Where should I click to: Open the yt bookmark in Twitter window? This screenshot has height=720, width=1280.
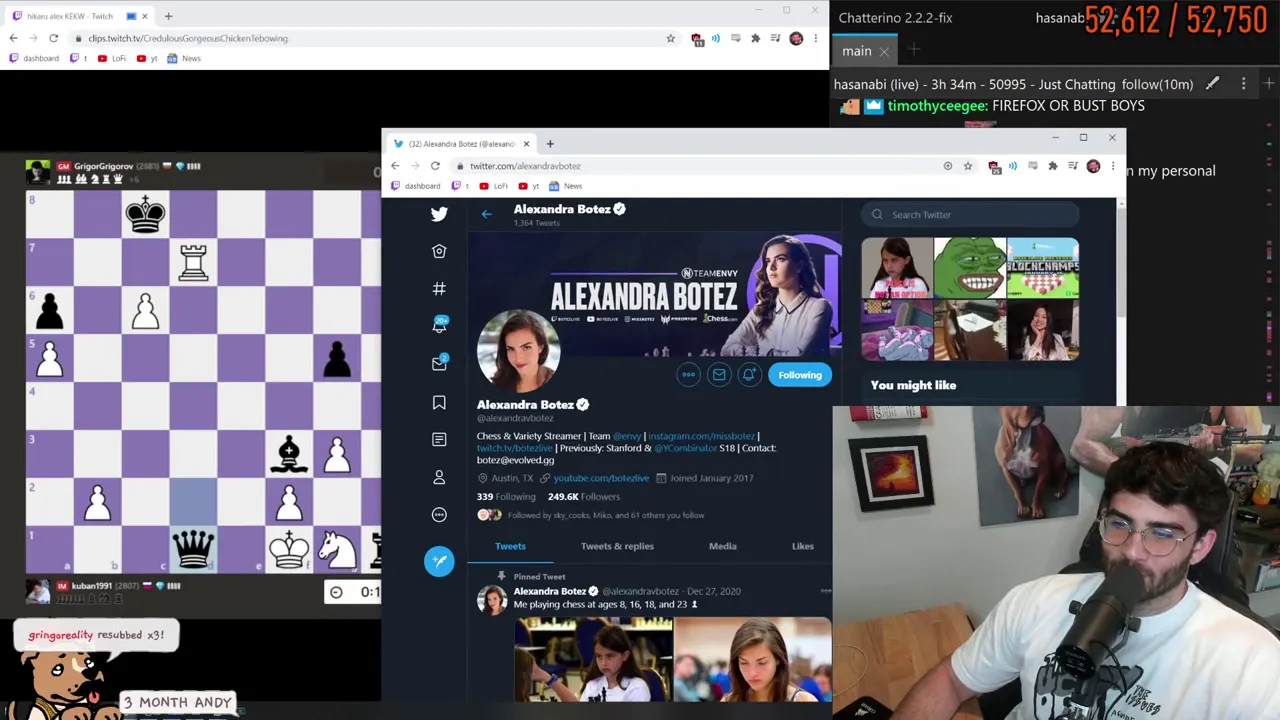529,186
